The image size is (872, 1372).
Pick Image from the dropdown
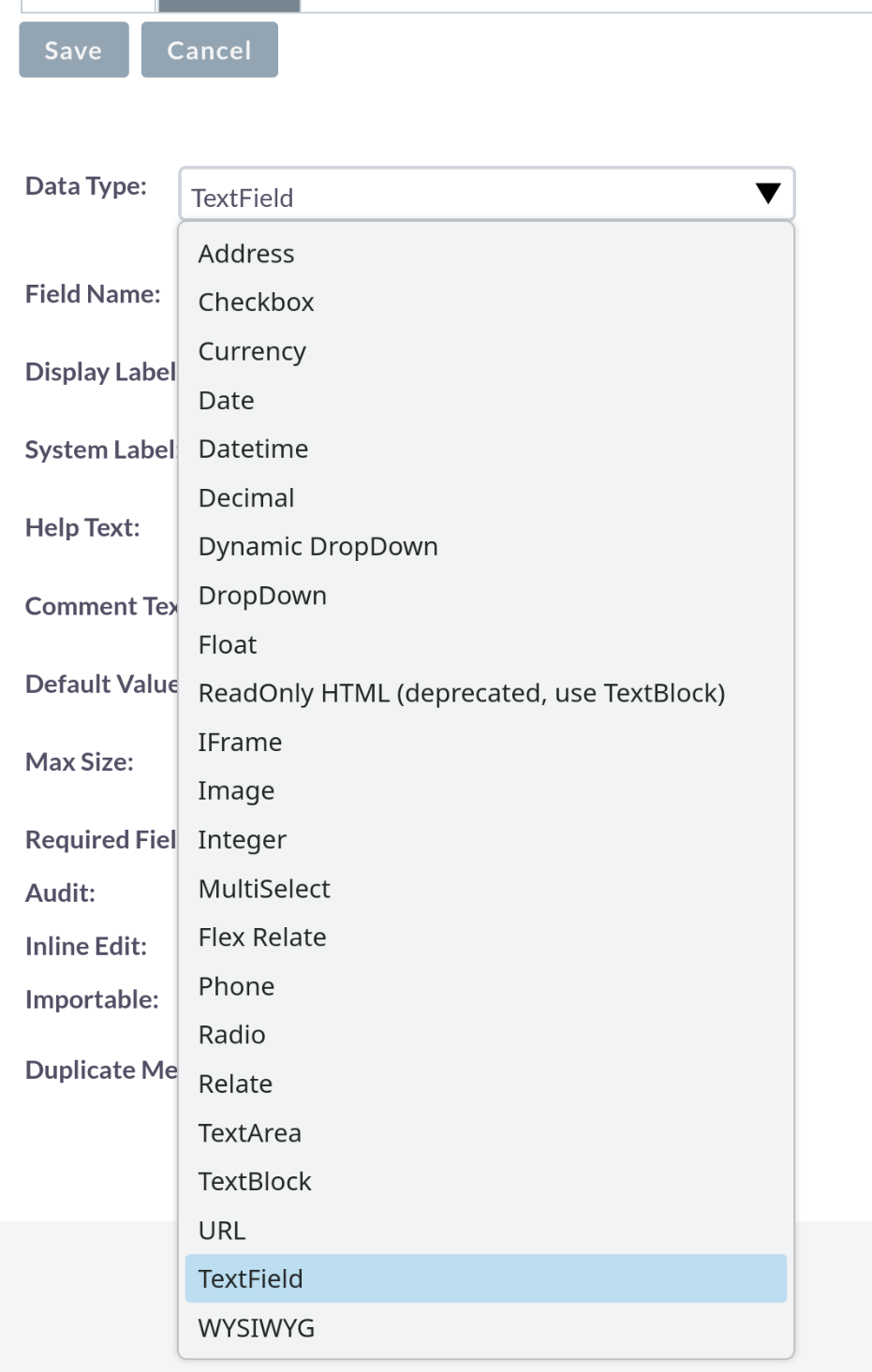(485, 790)
